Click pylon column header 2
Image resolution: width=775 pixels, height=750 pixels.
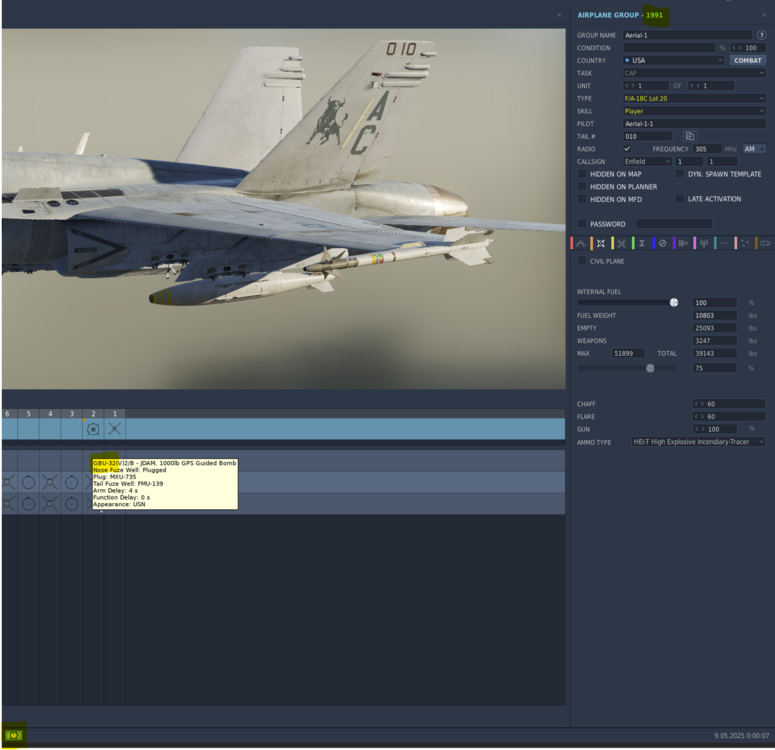click(x=93, y=414)
